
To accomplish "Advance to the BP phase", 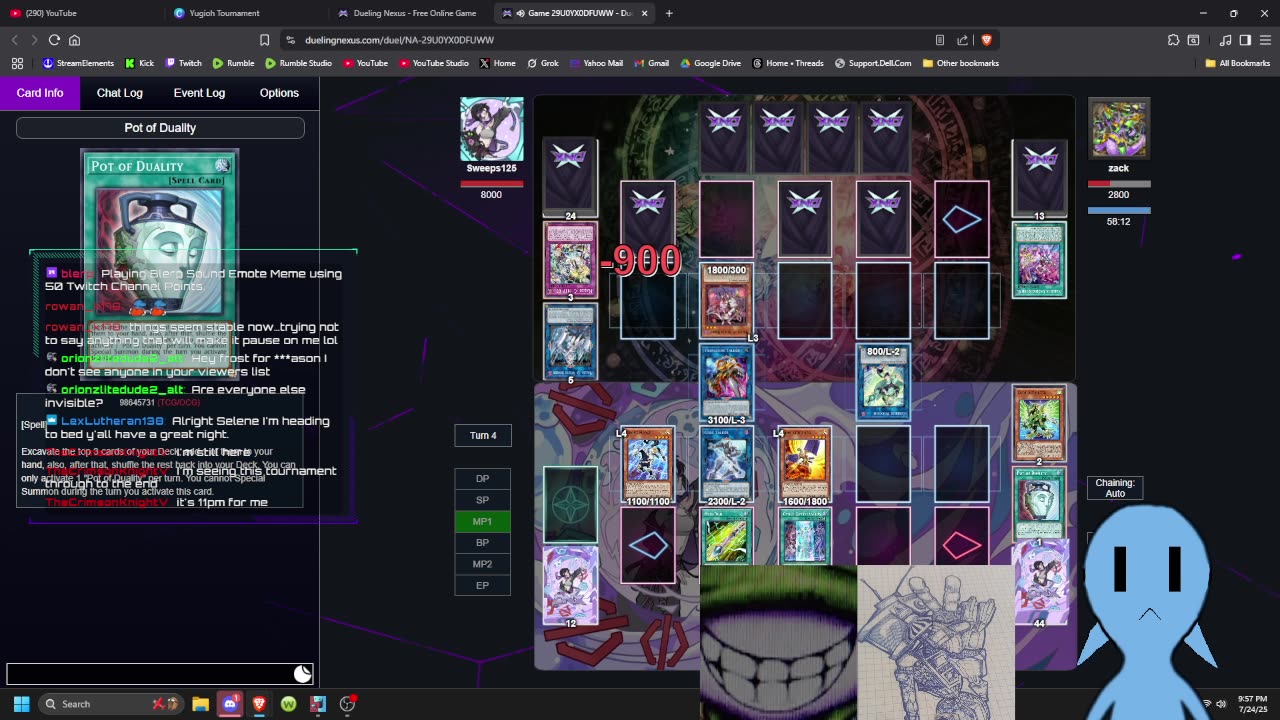I will click(x=482, y=542).
